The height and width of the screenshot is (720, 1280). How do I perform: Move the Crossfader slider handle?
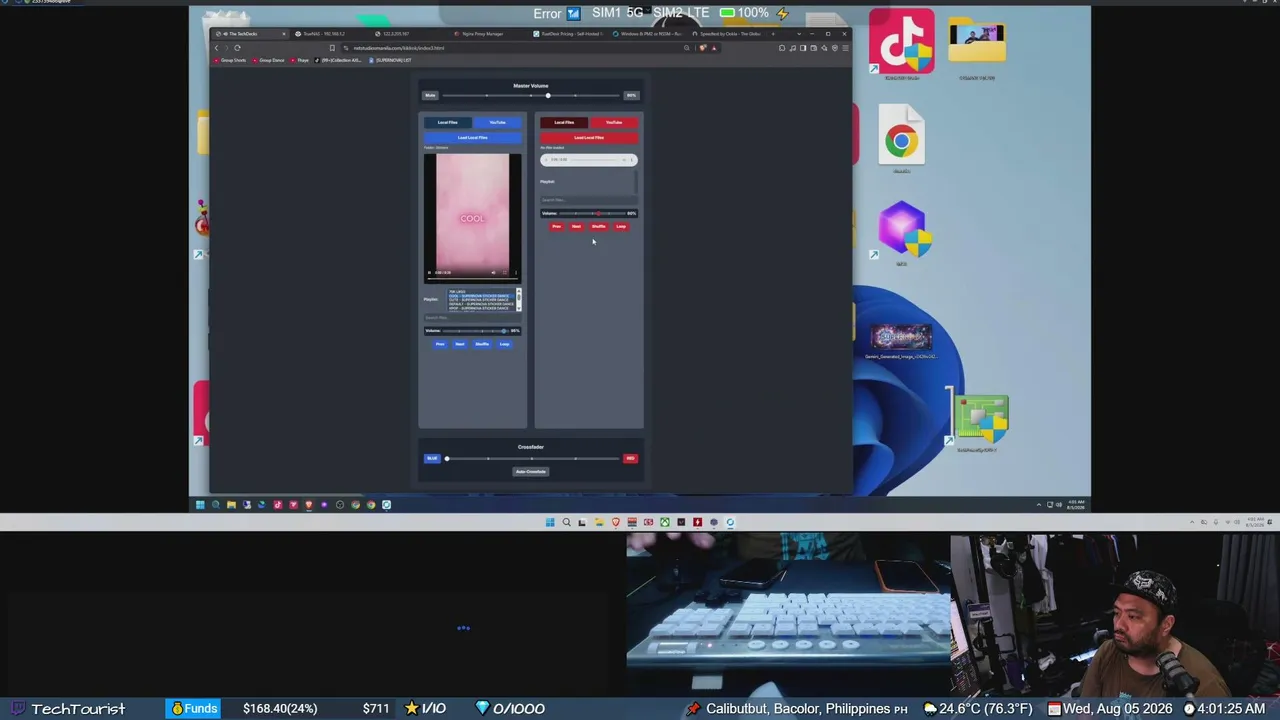pyautogui.click(x=447, y=459)
